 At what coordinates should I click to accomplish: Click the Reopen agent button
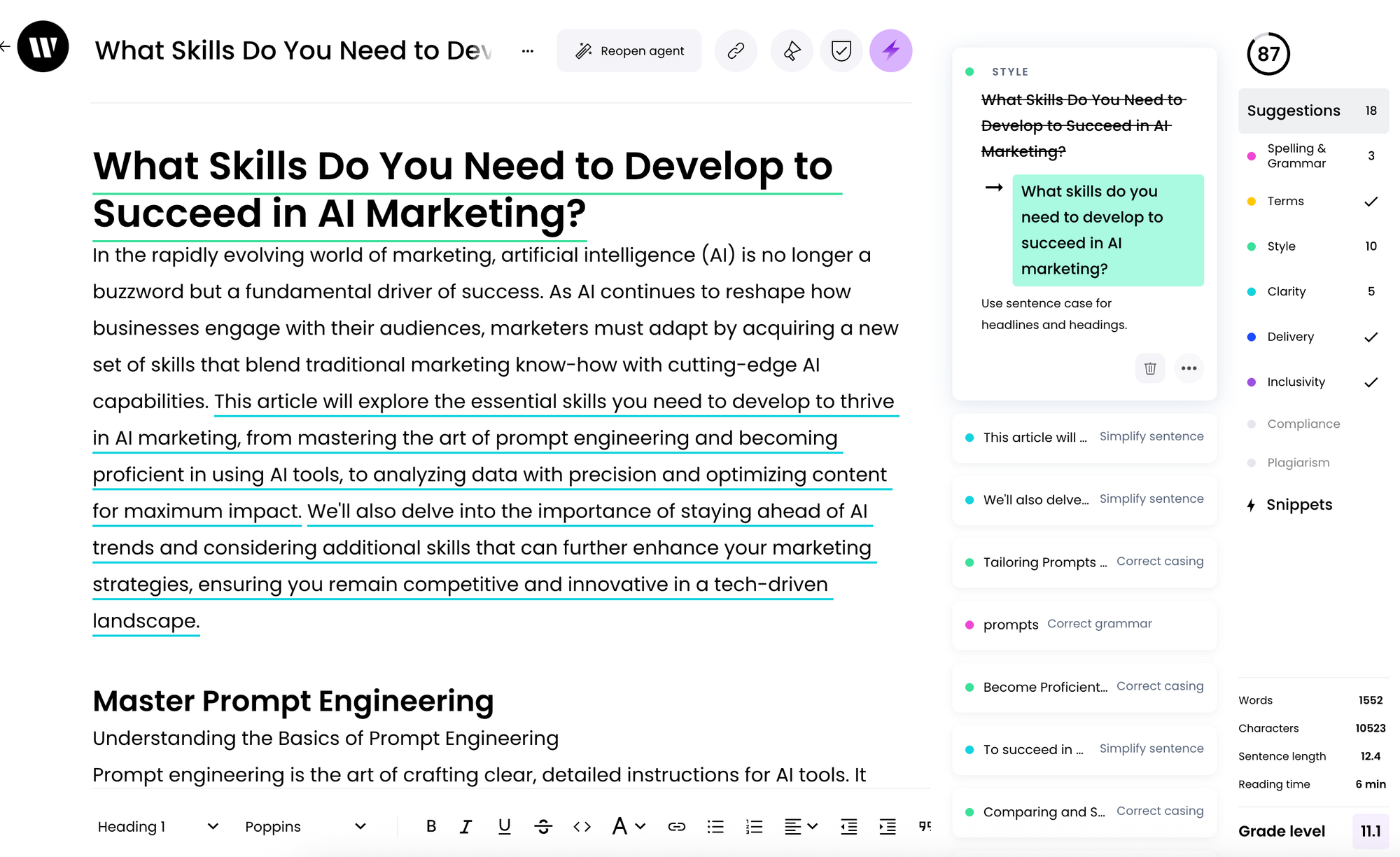629,50
